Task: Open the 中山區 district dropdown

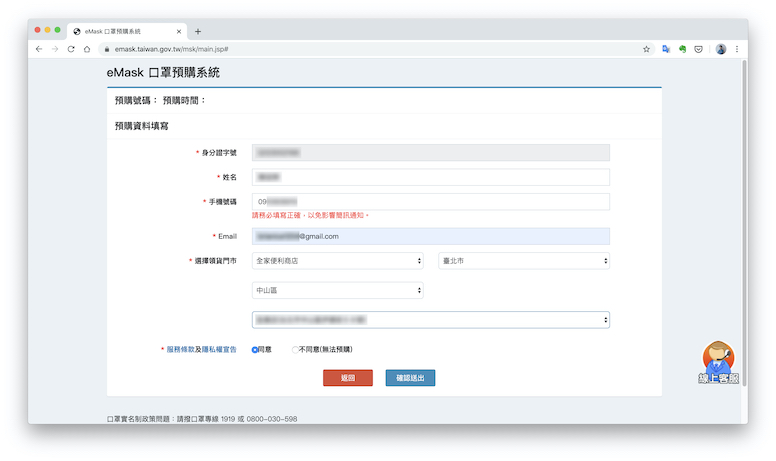Action: [x=338, y=290]
